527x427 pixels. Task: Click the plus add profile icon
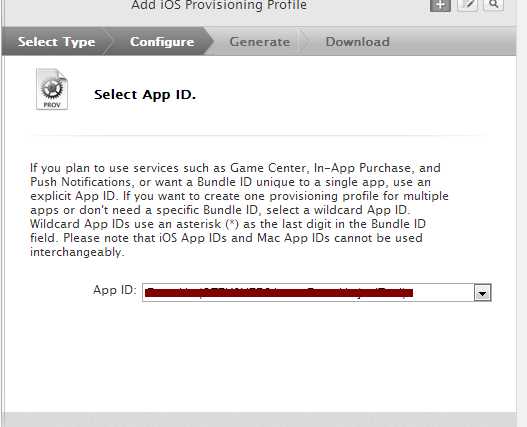coord(440,5)
